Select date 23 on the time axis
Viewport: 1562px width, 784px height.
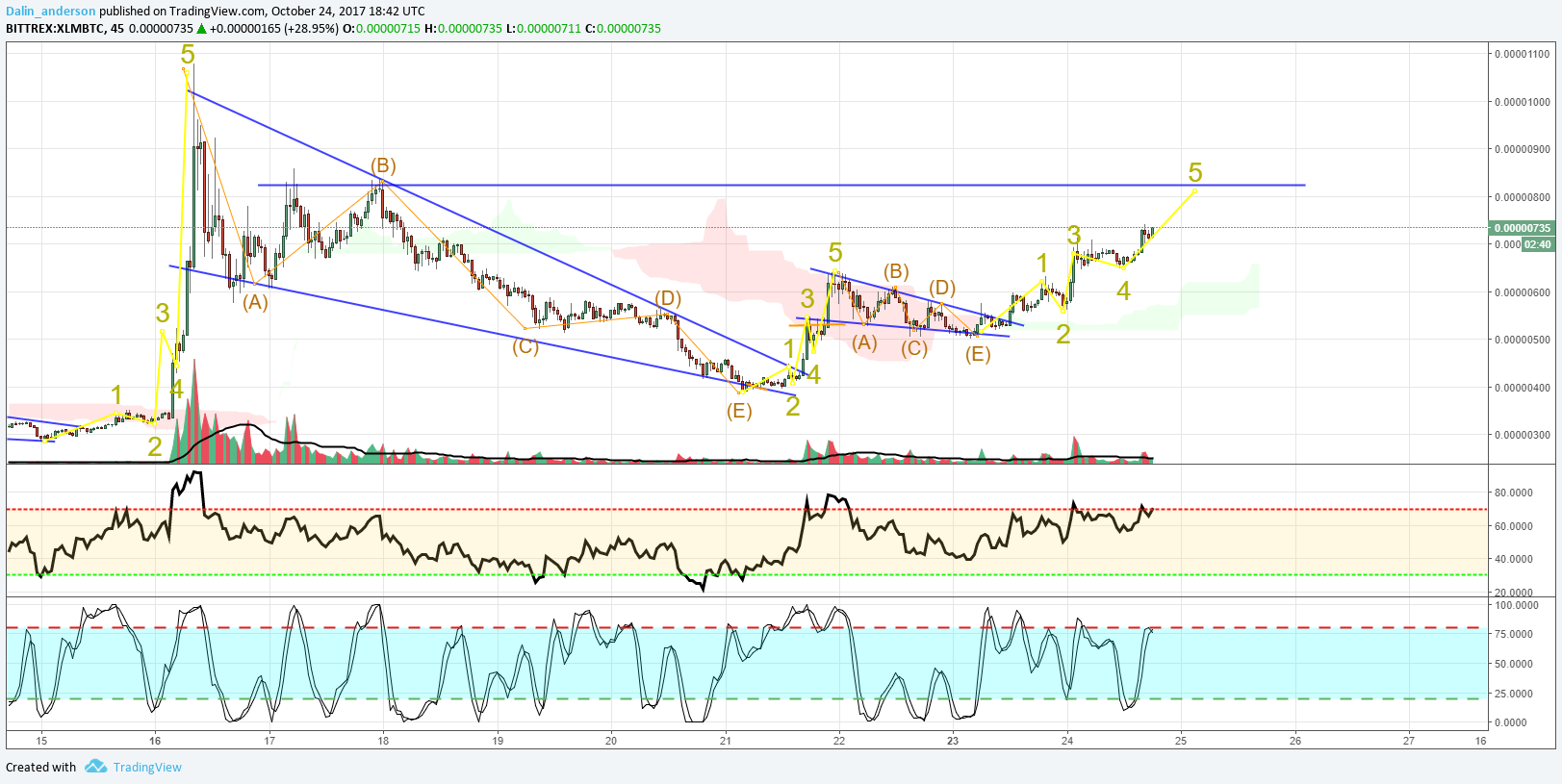coord(953,741)
